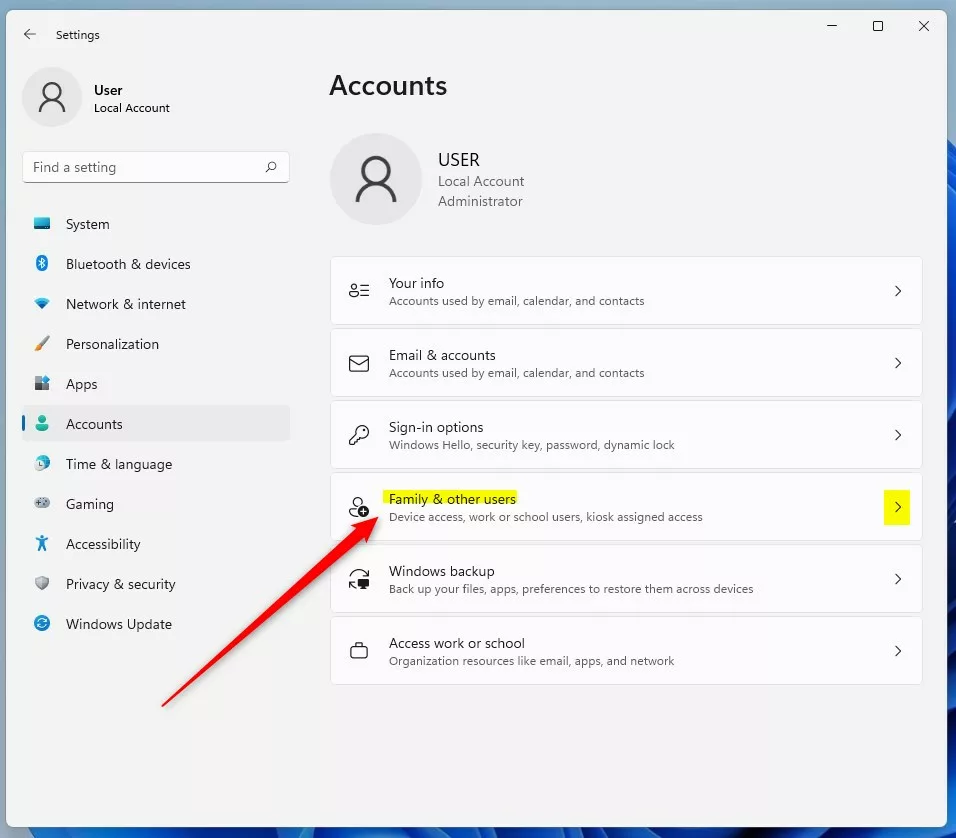Open Sign-in options
The height and width of the screenshot is (838, 956).
point(626,435)
